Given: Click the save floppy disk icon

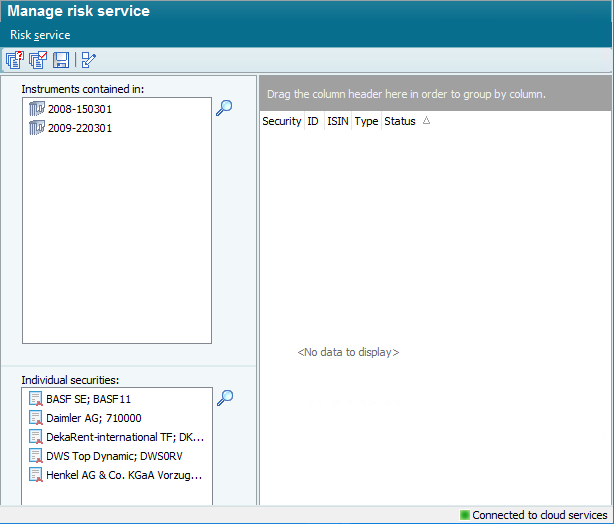Looking at the screenshot, I should (61, 60).
